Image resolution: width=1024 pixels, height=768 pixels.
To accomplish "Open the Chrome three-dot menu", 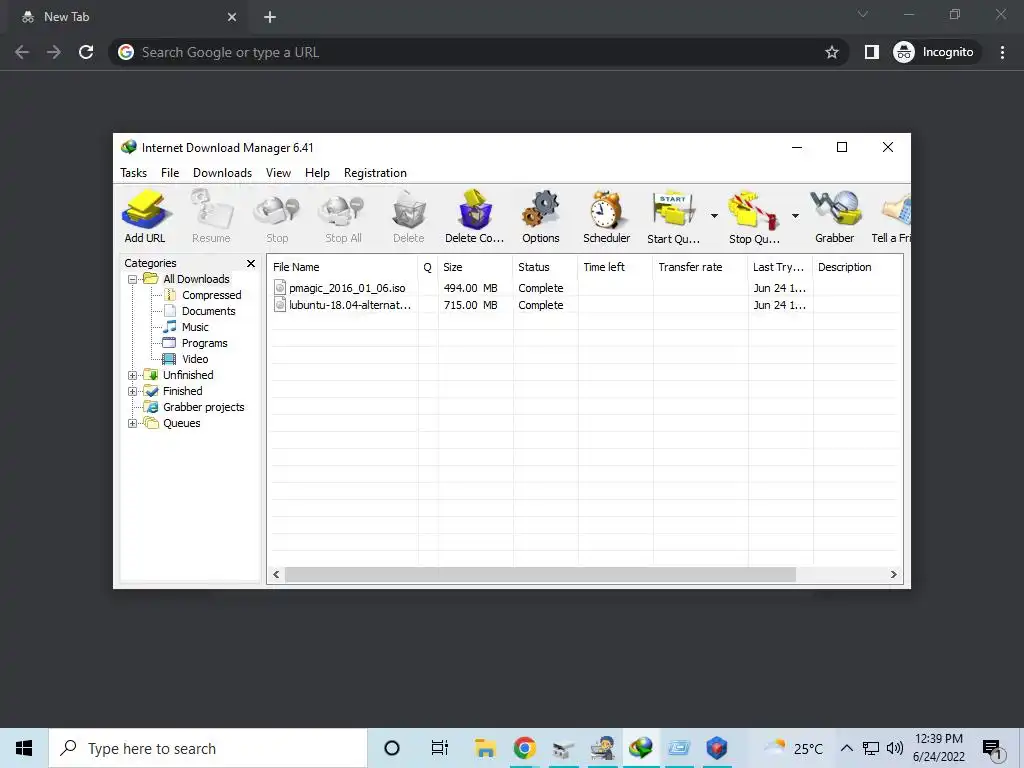I will [1002, 52].
